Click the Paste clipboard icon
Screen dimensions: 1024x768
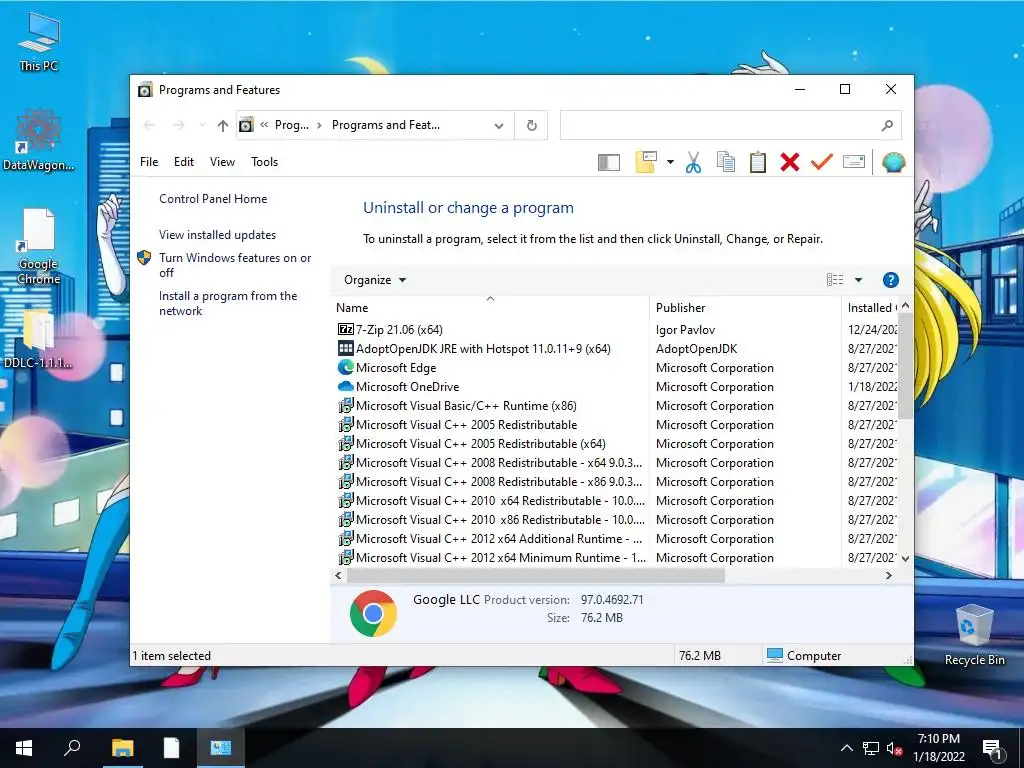click(758, 162)
